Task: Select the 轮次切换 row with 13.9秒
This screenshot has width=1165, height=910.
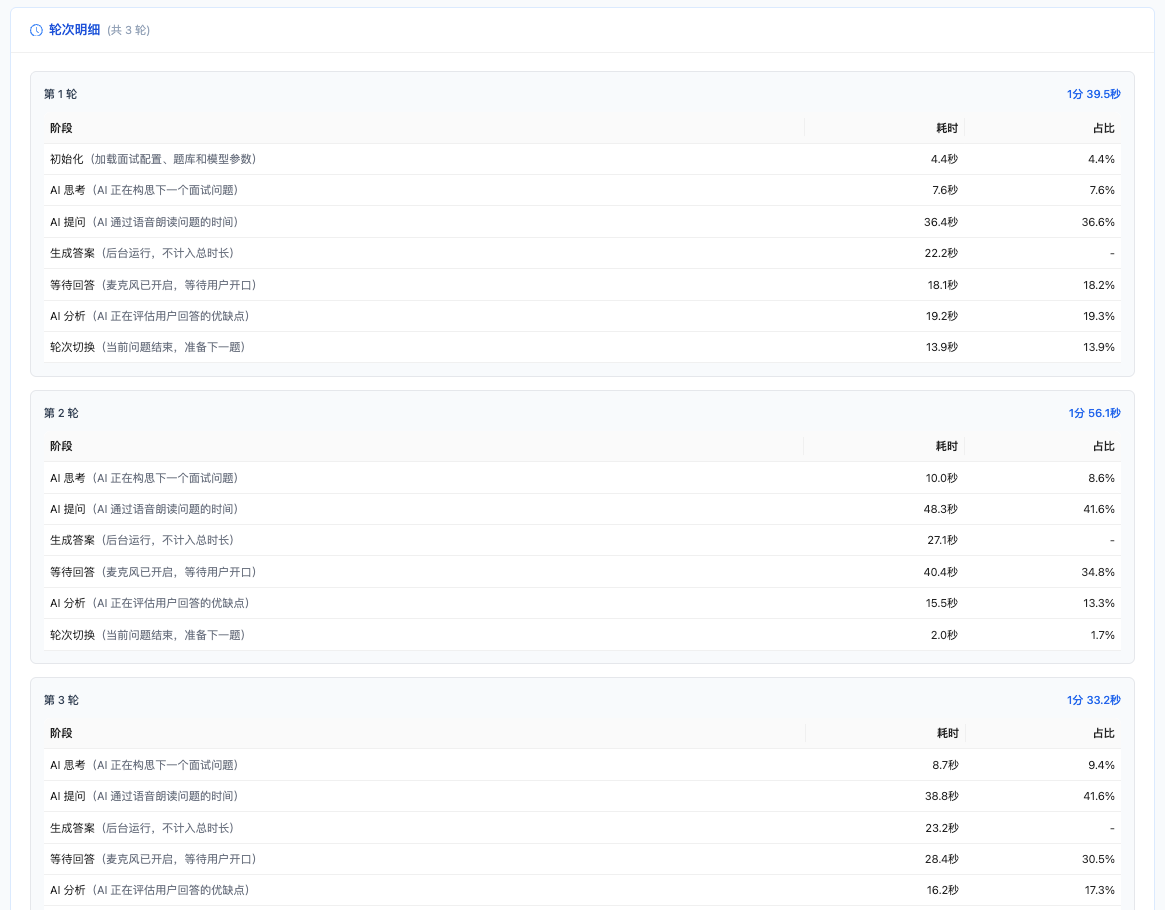Action: [x=147, y=347]
